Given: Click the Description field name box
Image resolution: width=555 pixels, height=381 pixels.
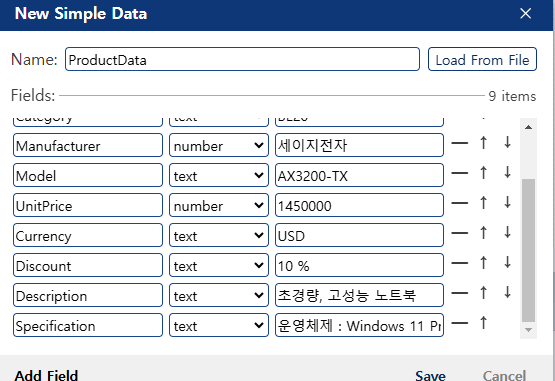Looking at the screenshot, I should [x=88, y=295].
